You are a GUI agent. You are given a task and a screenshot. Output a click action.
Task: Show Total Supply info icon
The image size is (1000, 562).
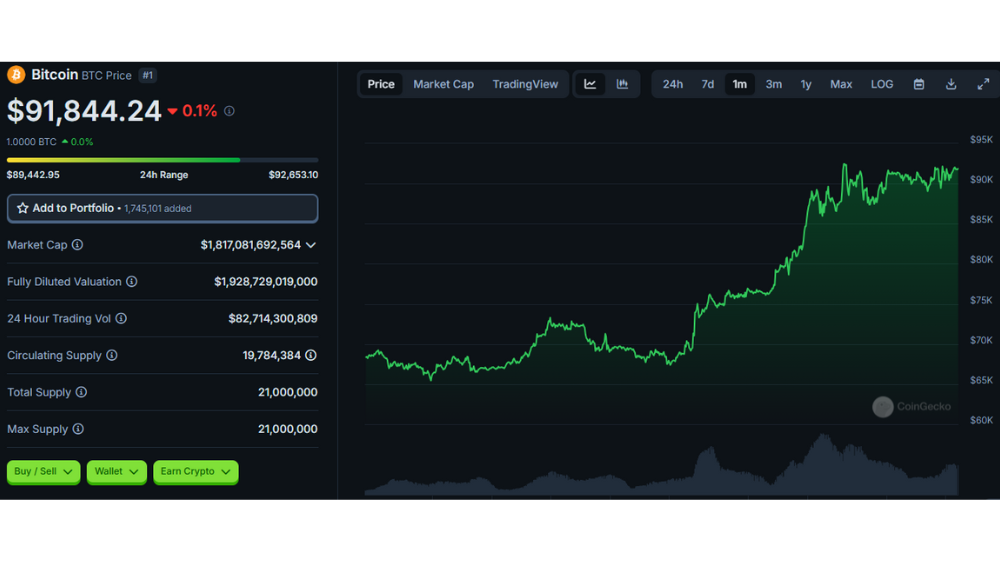[81, 392]
